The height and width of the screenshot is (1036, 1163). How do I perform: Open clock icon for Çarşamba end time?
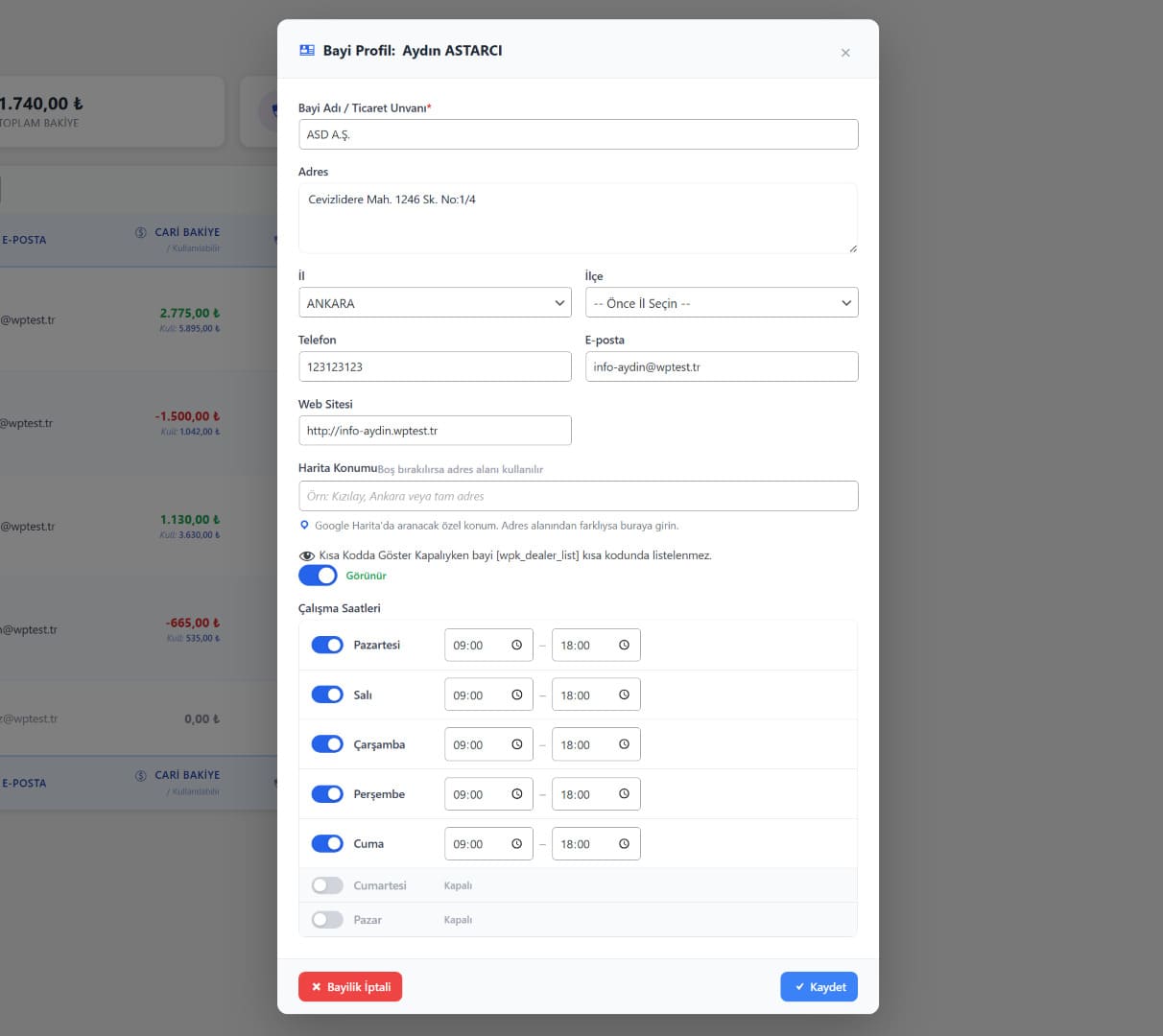624,744
